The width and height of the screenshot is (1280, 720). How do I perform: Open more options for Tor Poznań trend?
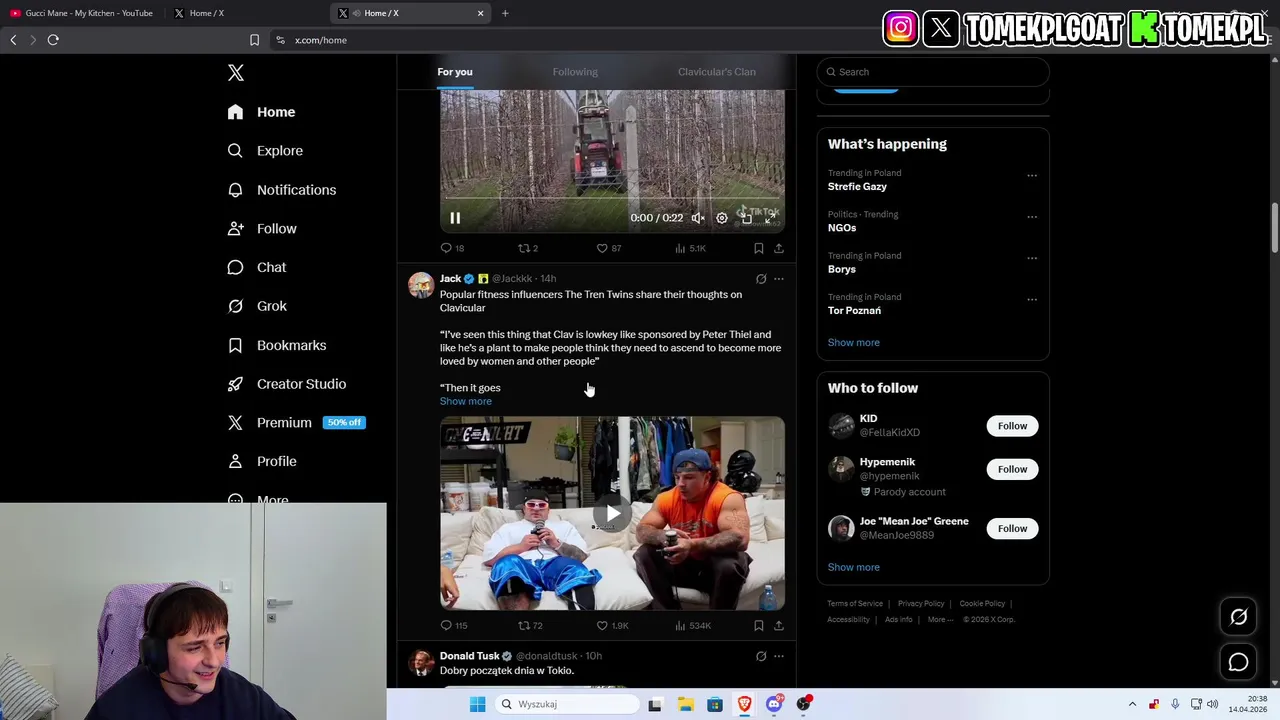pyautogui.click(x=1032, y=299)
